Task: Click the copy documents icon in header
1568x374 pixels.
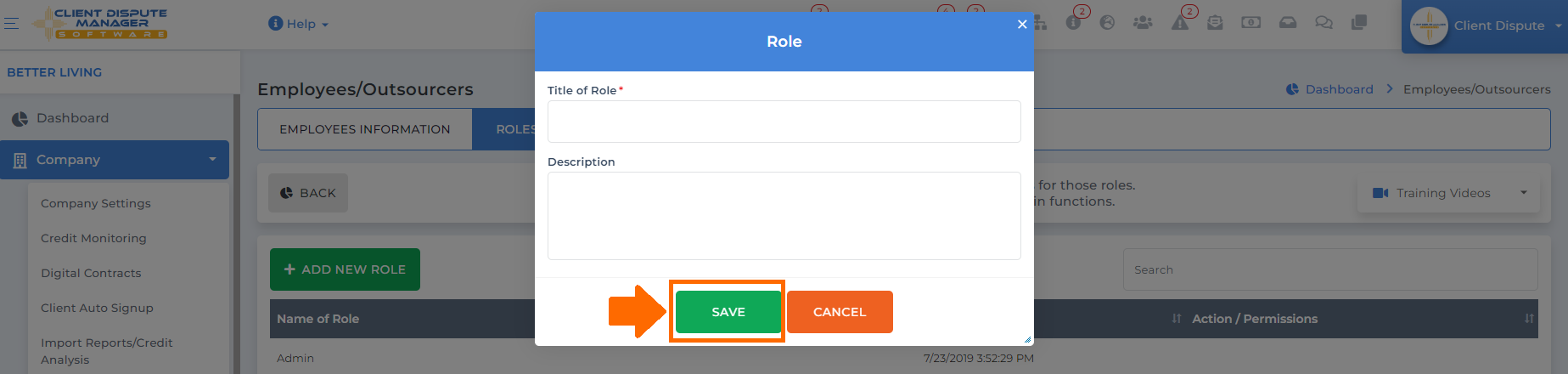Action: [1359, 23]
